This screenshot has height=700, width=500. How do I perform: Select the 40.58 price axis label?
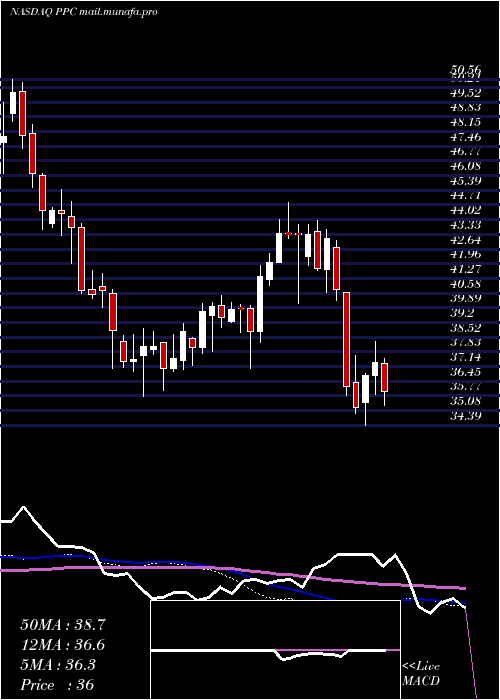466,283
